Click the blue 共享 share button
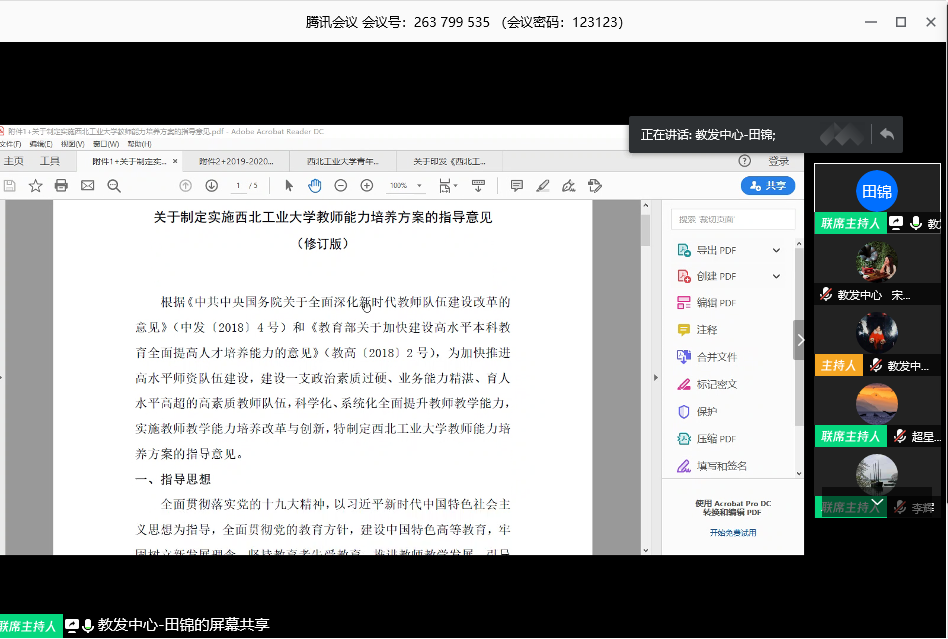The image size is (948, 639). click(768, 186)
